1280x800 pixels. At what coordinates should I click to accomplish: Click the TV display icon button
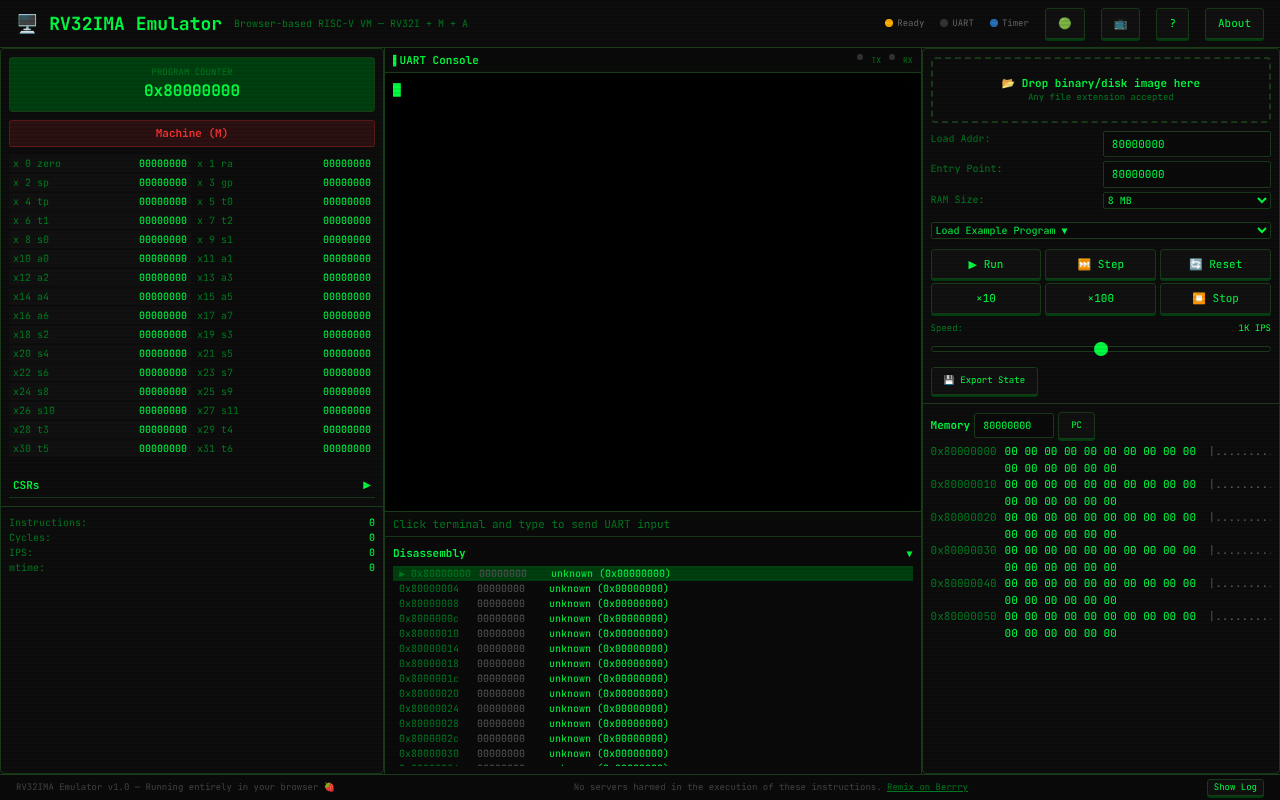point(1120,24)
